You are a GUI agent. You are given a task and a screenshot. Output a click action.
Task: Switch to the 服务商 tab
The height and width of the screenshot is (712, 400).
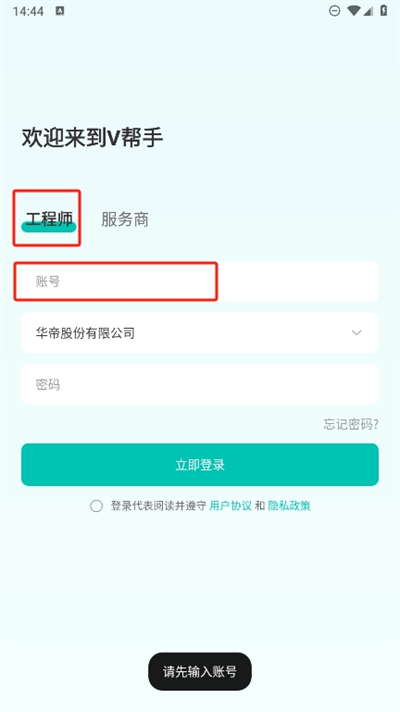[125, 220]
